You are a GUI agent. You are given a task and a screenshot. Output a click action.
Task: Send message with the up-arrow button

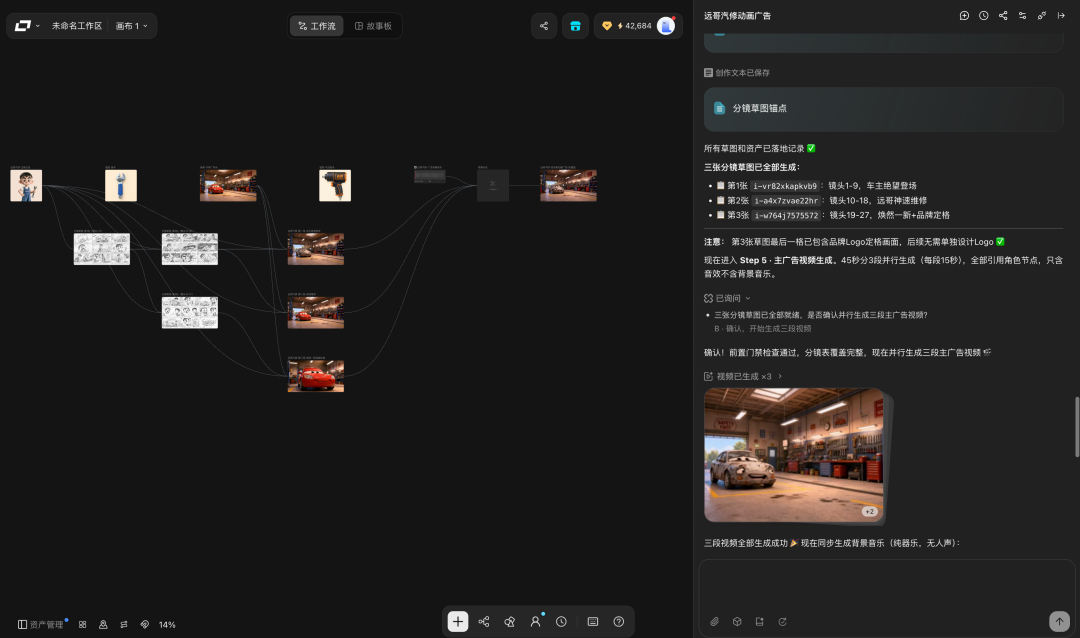click(x=1059, y=621)
